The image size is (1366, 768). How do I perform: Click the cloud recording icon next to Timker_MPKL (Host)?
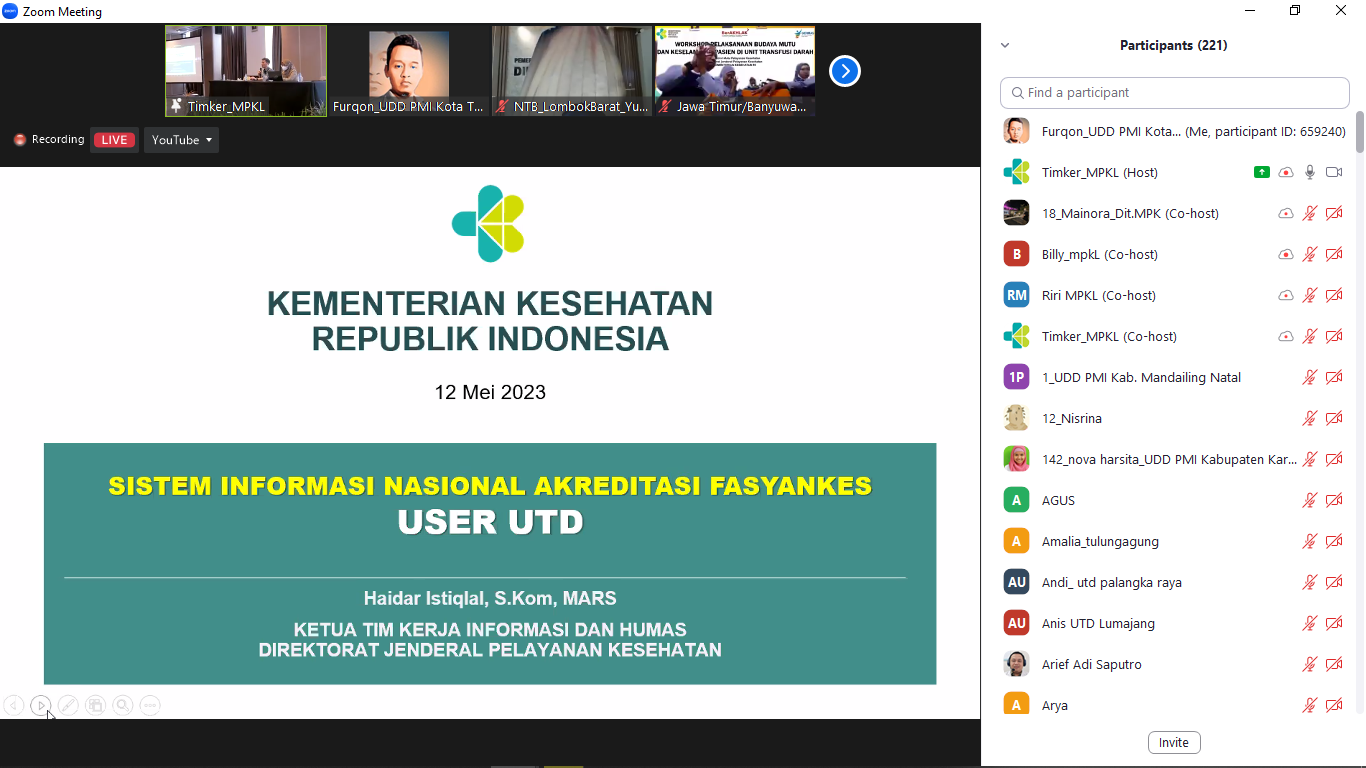tap(1286, 172)
